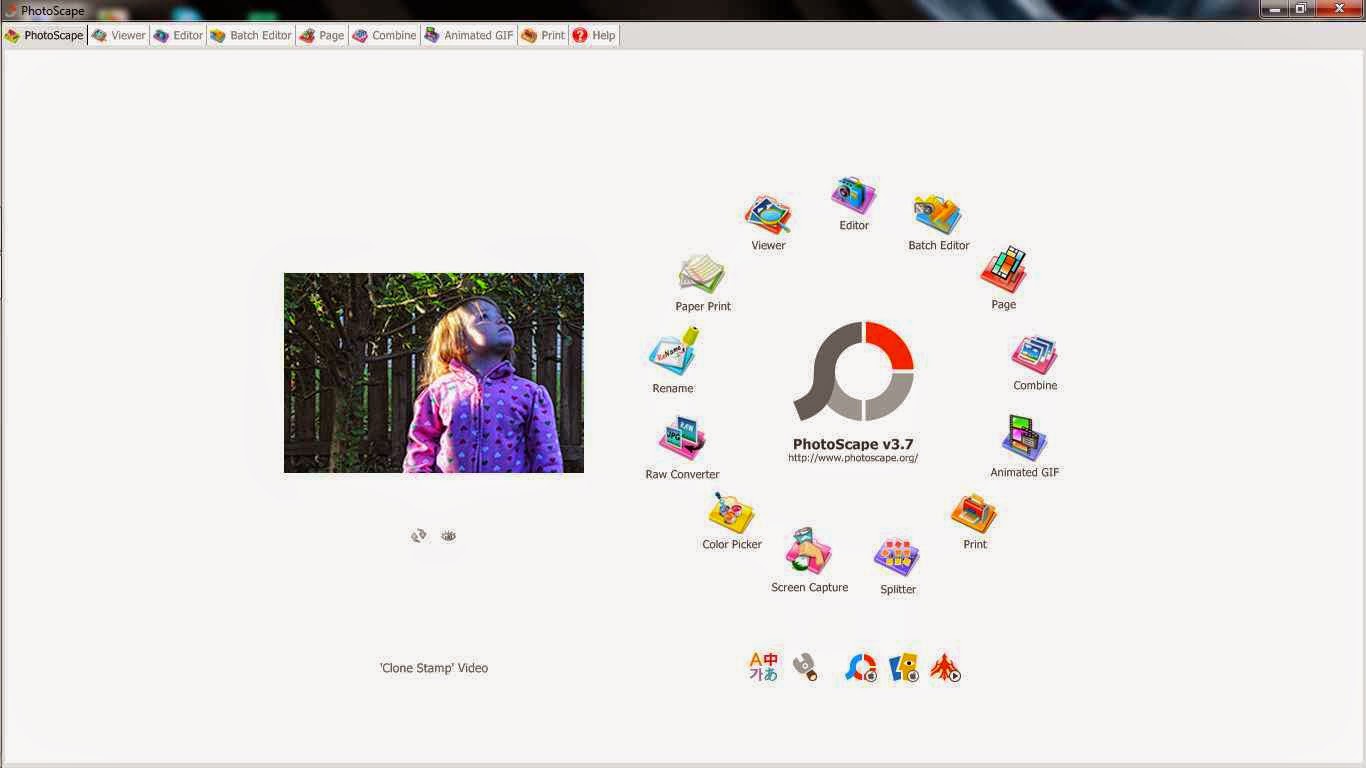Switch to the Animated GIF tab
The height and width of the screenshot is (768, 1366).
coord(469,35)
